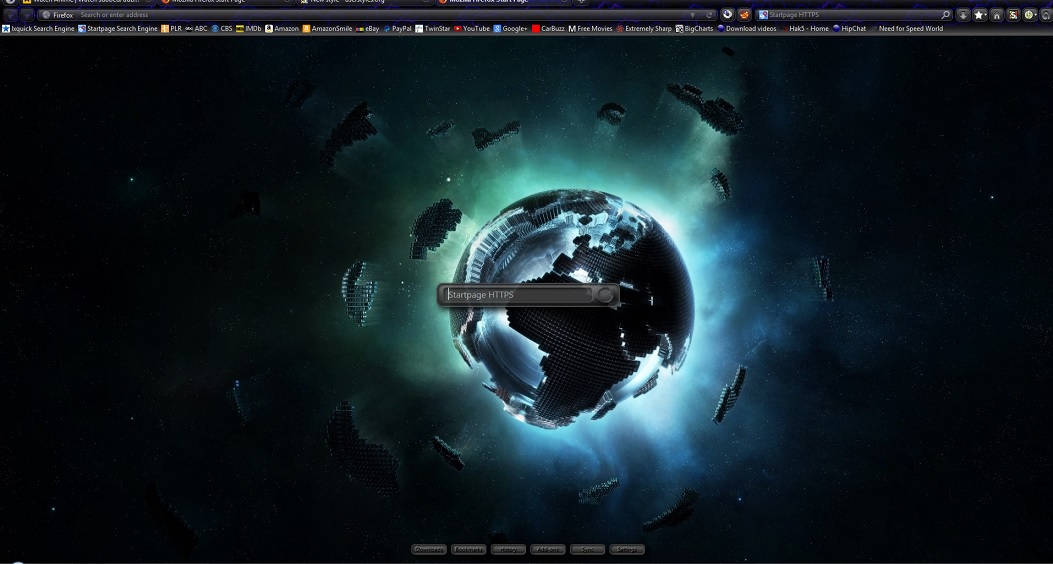Click the orange fox toolbar icon
The width and height of the screenshot is (1053, 564).
click(x=744, y=14)
